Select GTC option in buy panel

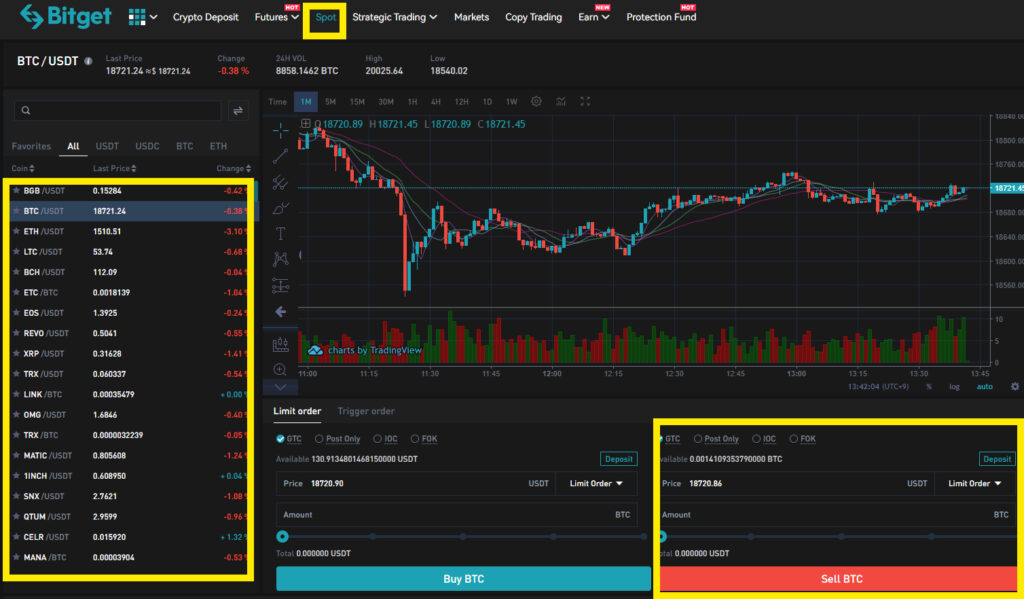289,439
